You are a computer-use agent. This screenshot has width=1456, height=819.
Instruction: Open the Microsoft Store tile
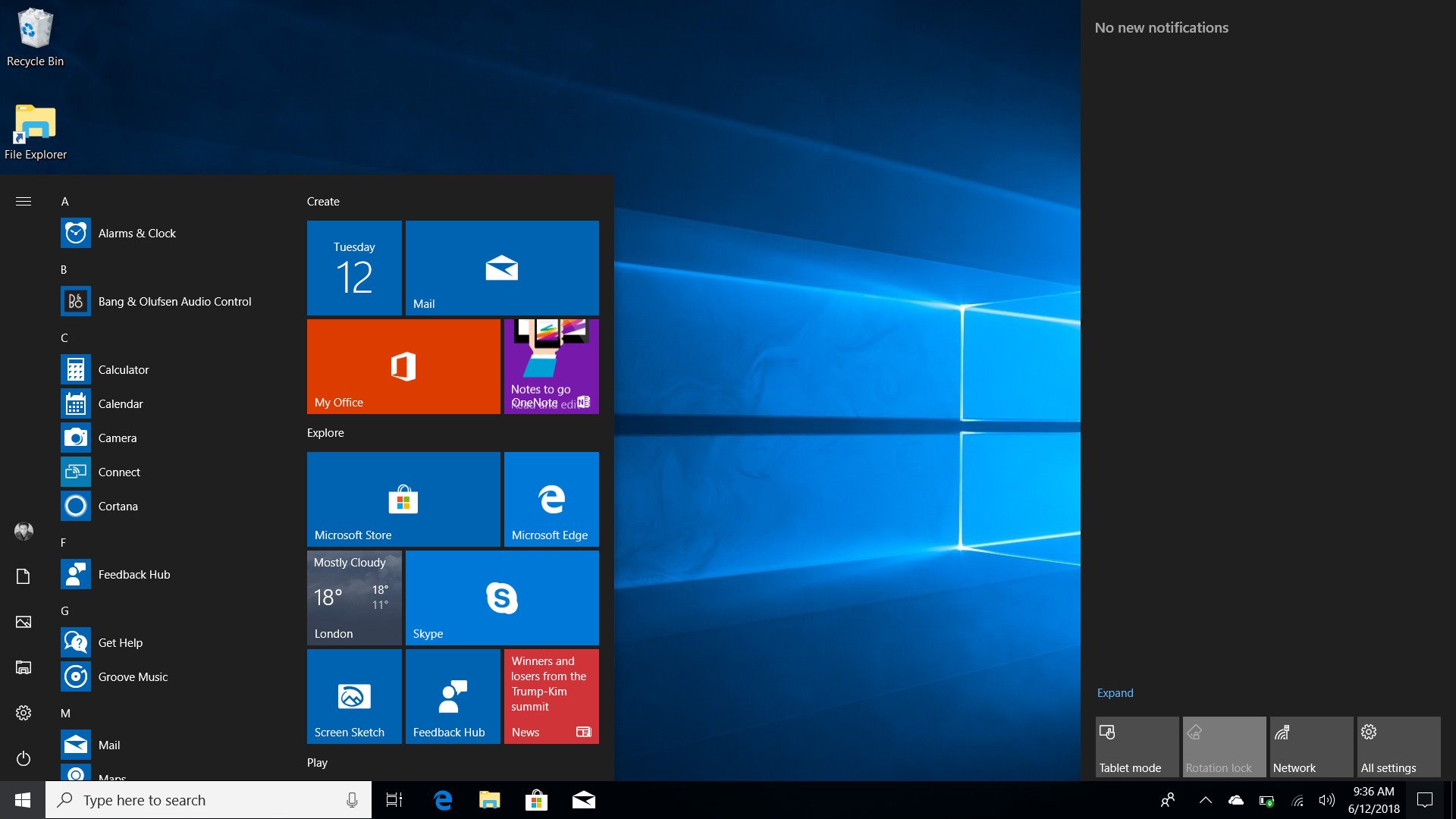coord(403,499)
